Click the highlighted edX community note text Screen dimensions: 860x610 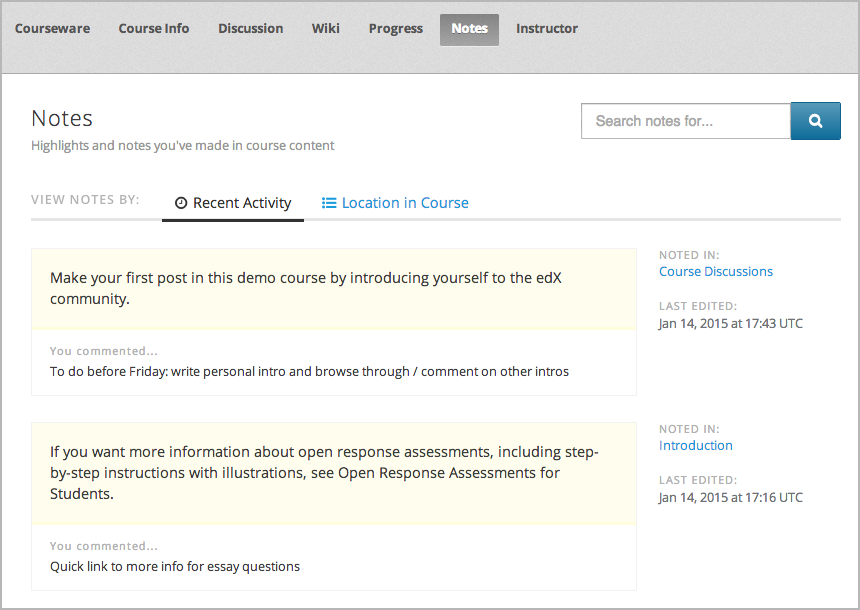306,288
